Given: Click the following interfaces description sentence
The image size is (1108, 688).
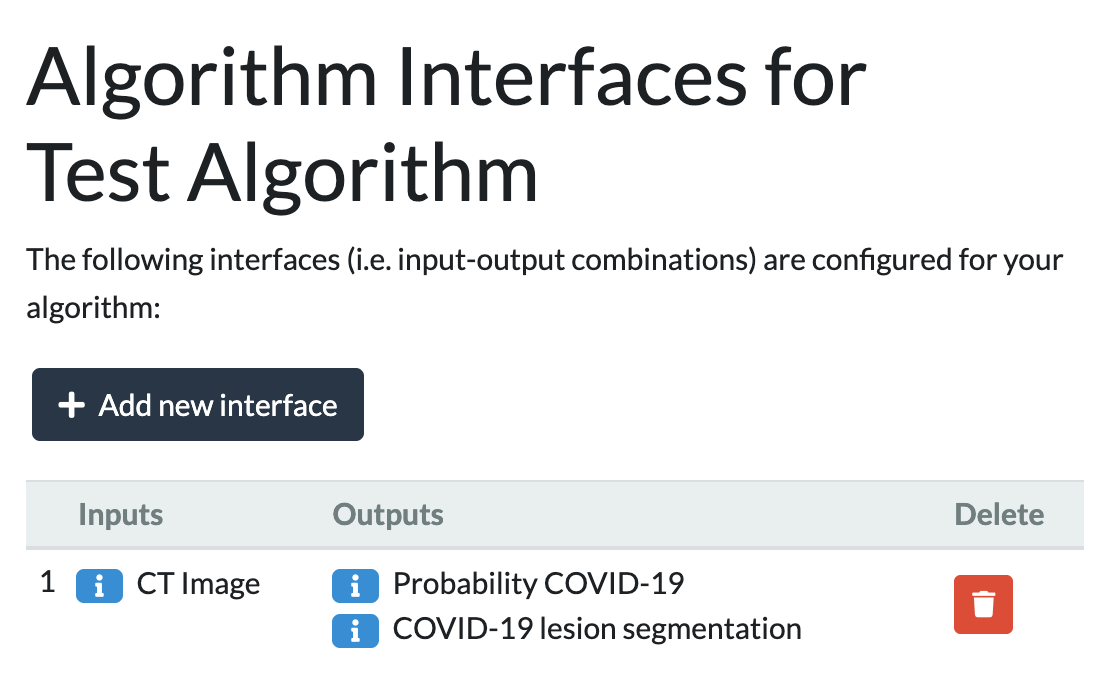Looking at the screenshot, I should pos(544,283).
